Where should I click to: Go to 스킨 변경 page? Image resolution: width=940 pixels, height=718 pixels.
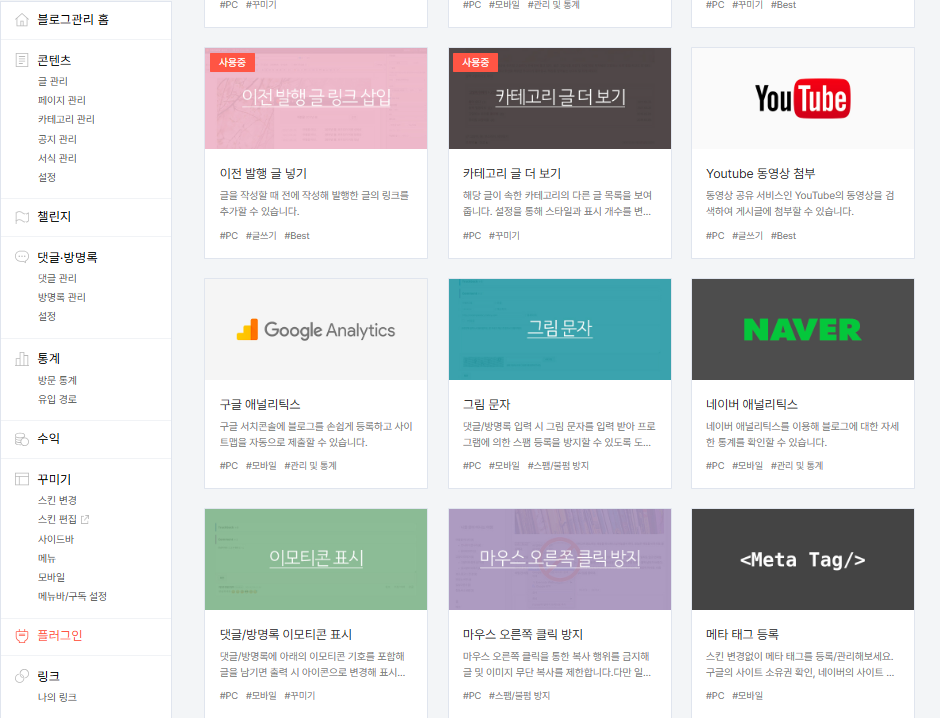[x=58, y=500]
